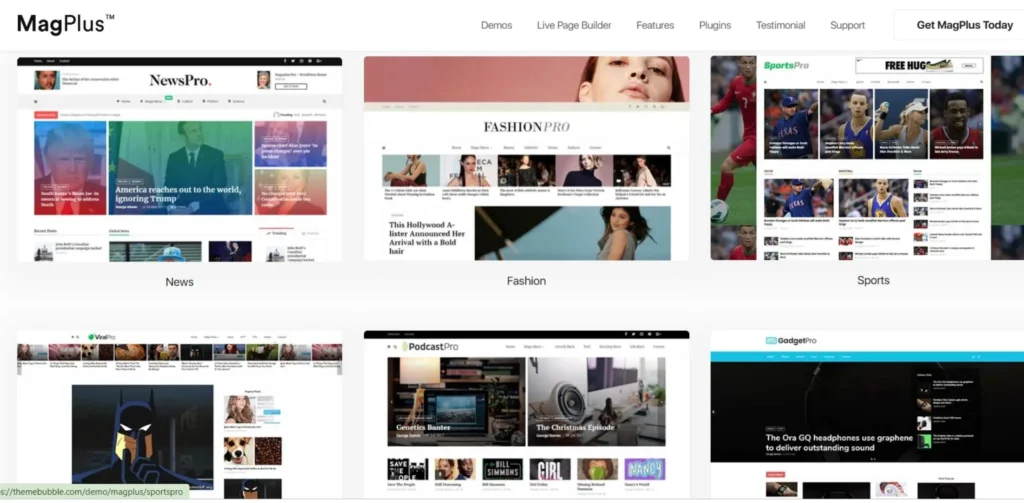Go to the Features navigation link

click(x=655, y=25)
